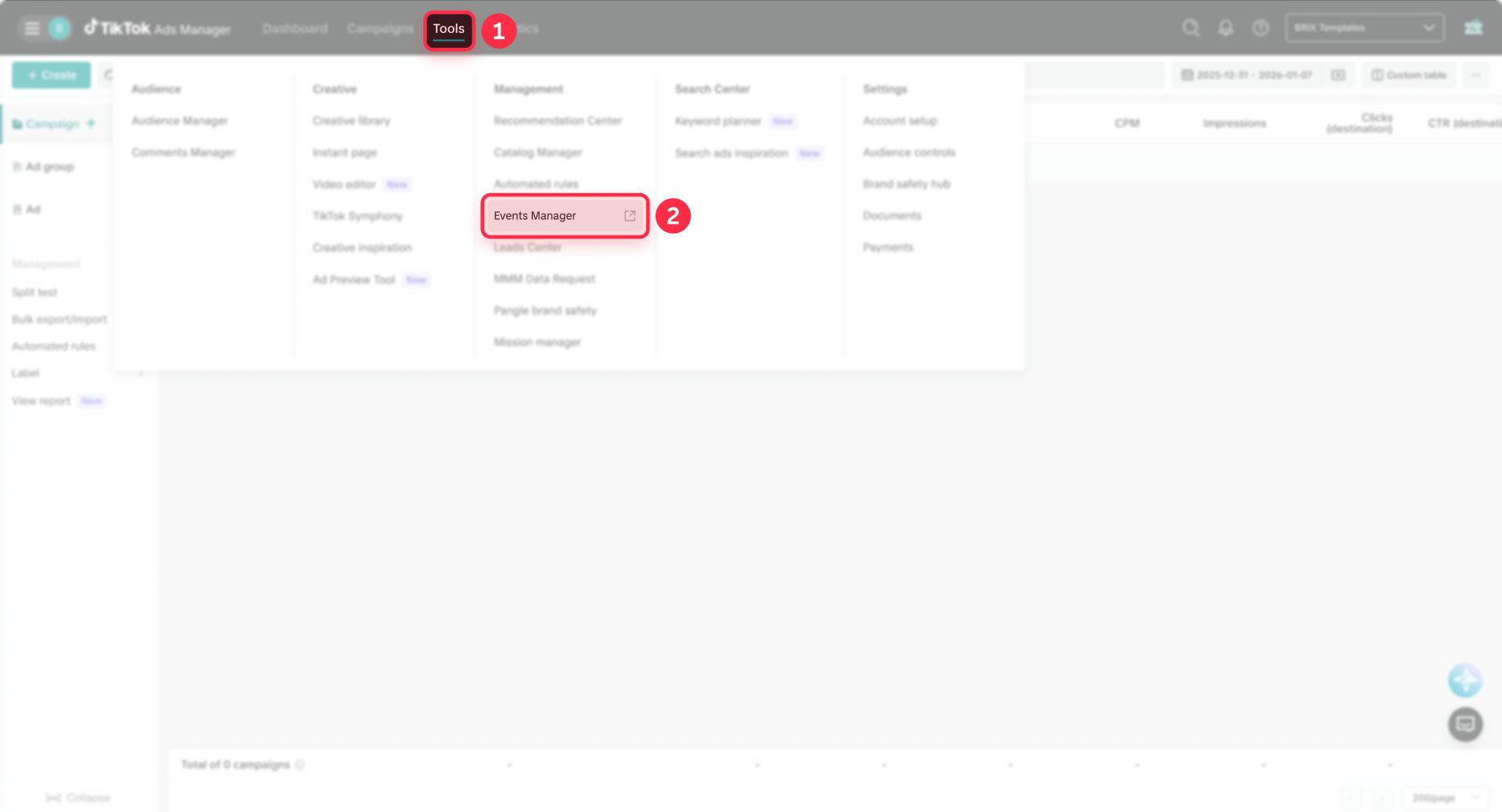1502x812 pixels.
Task: Switch to the Dashboard tab
Action: [295, 28]
